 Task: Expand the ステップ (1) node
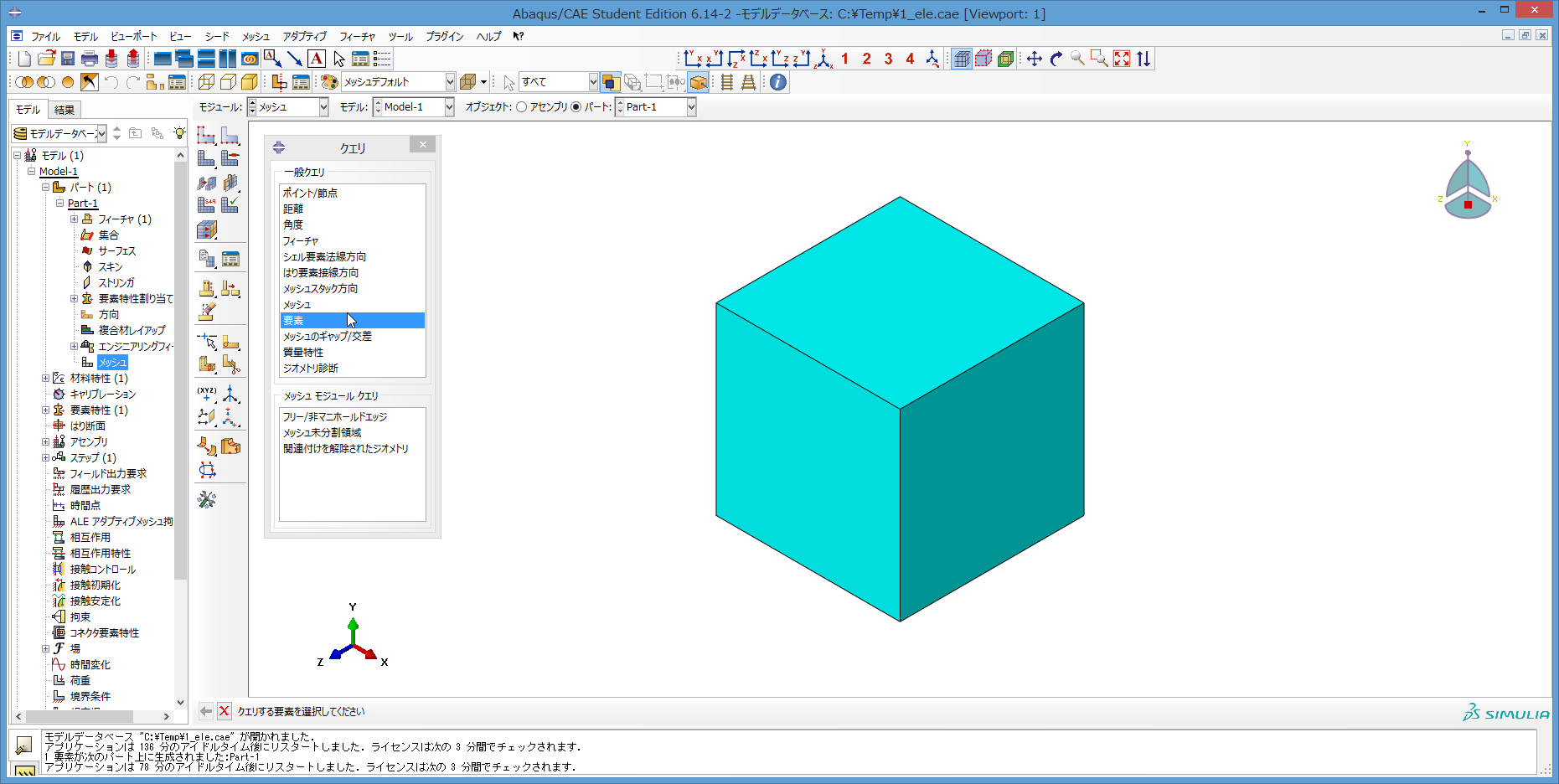pyautogui.click(x=45, y=458)
